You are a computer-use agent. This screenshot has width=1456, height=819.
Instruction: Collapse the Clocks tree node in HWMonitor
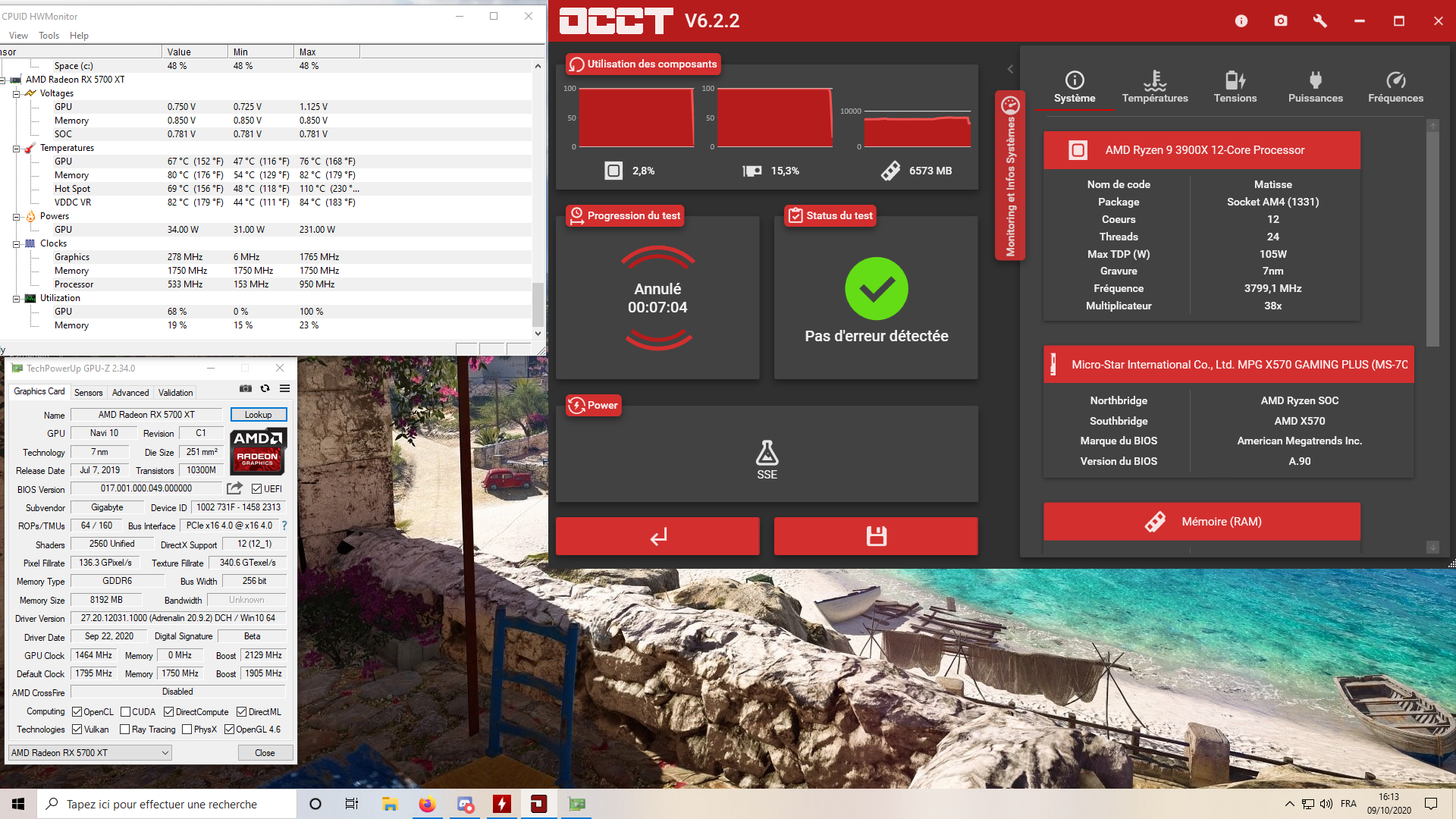(17, 244)
